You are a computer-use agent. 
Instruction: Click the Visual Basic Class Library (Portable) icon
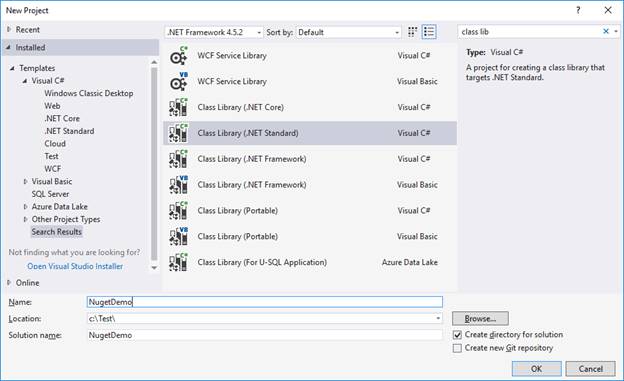[178, 237]
